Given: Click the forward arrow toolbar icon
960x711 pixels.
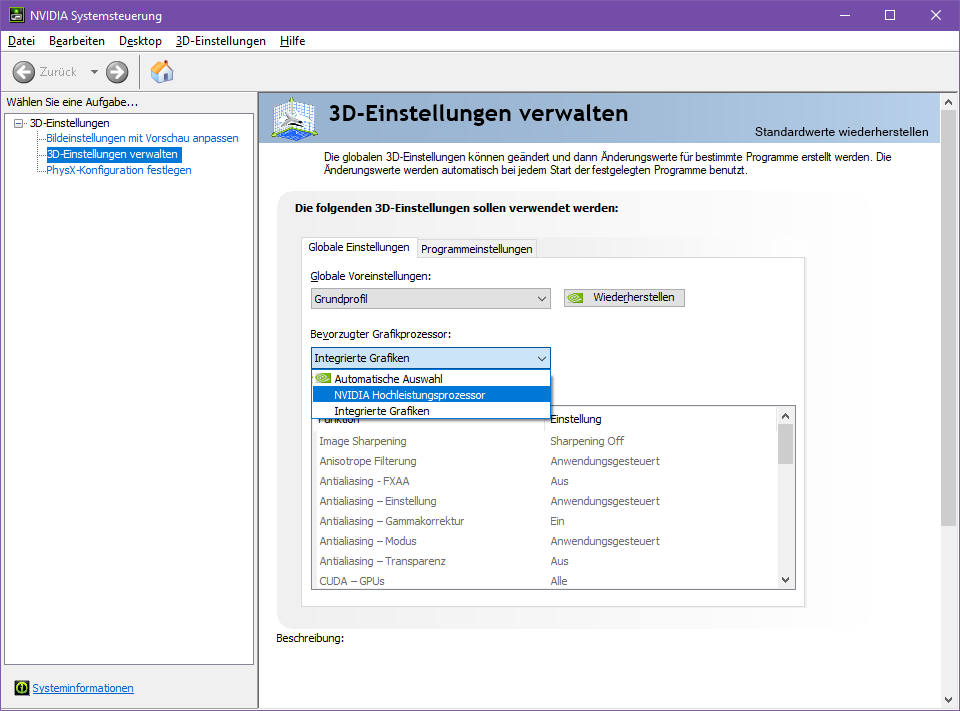Looking at the screenshot, I should tap(117, 72).
